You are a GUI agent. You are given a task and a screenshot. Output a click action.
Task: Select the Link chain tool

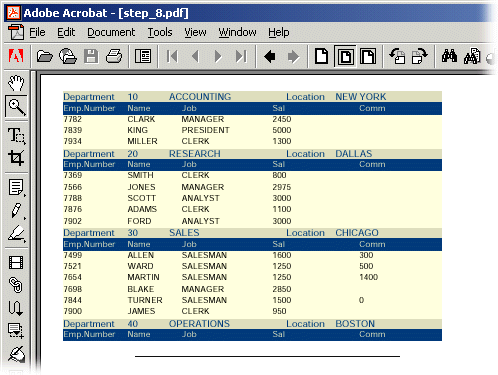pyautogui.click(x=16, y=285)
